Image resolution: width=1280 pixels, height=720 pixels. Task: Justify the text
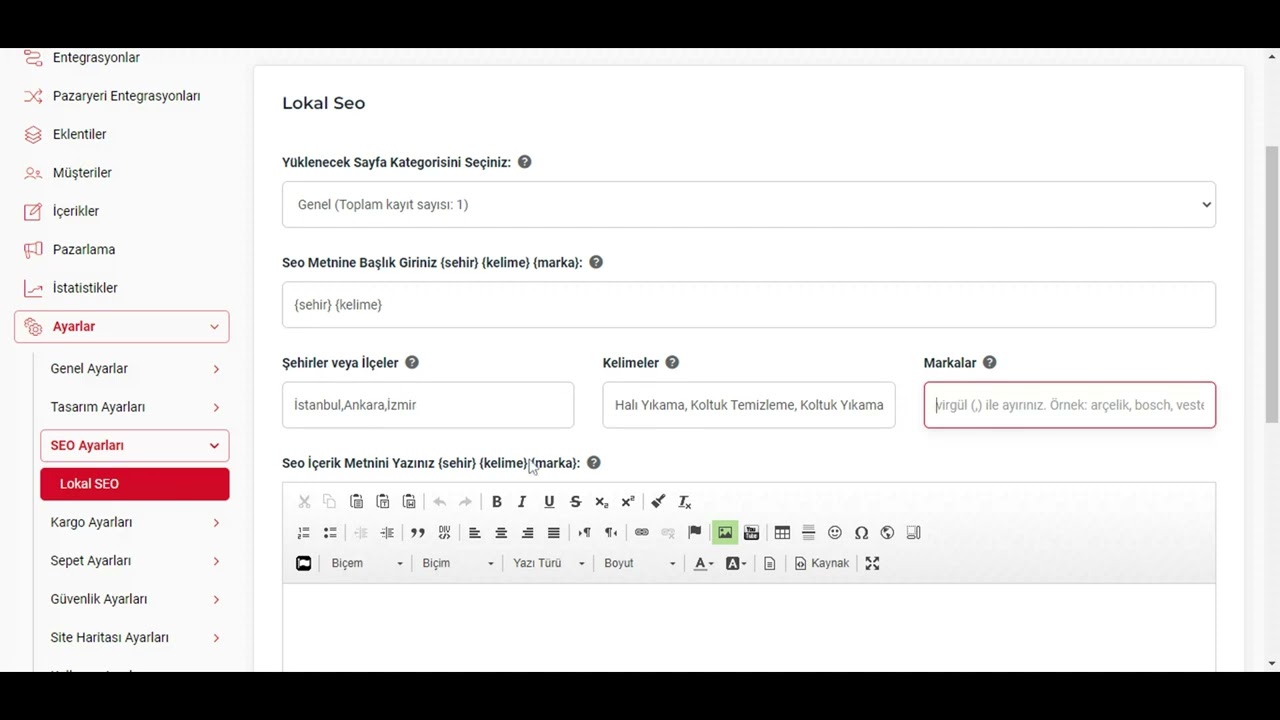pyautogui.click(x=554, y=533)
